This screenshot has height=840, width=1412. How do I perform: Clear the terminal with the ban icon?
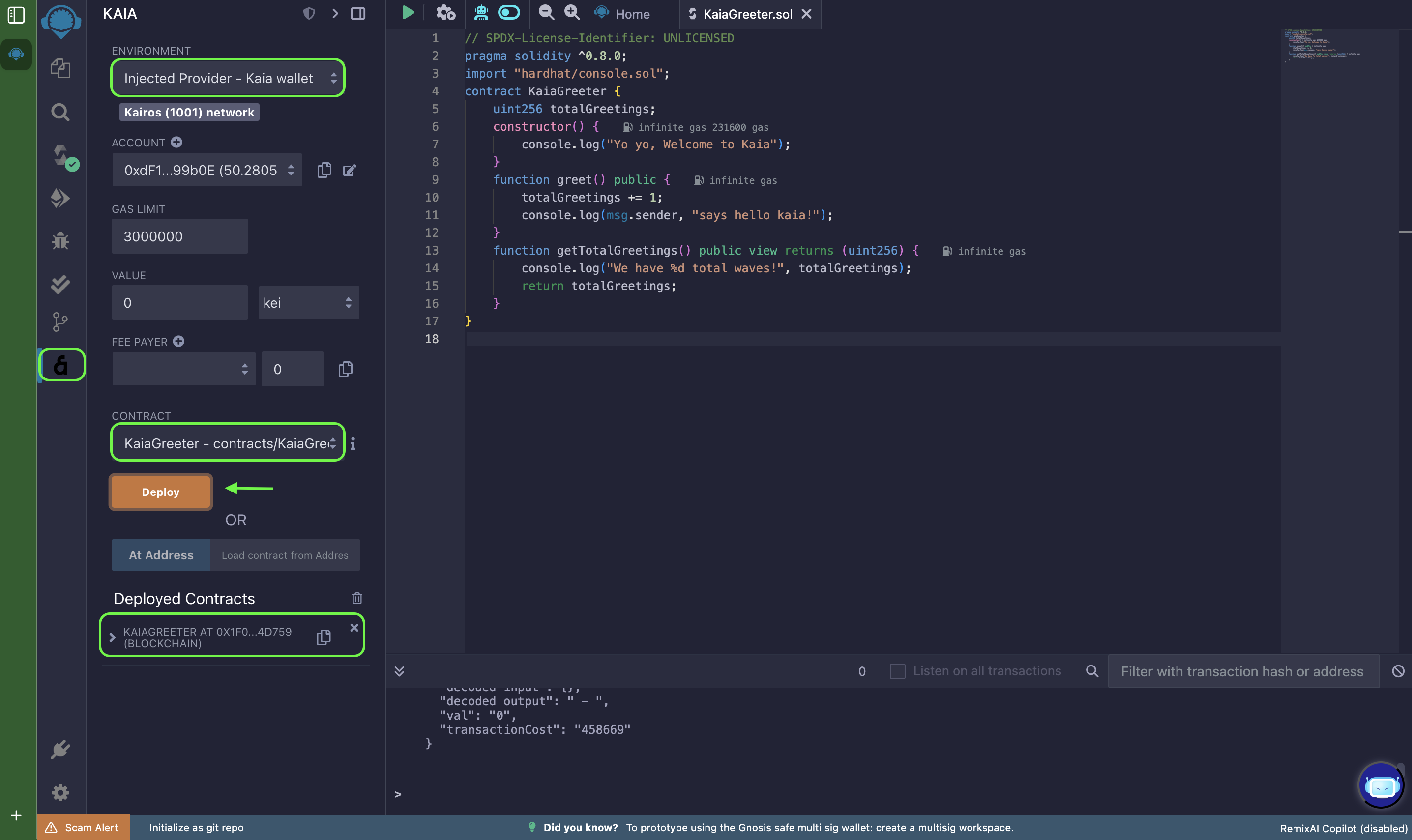pyautogui.click(x=1398, y=671)
